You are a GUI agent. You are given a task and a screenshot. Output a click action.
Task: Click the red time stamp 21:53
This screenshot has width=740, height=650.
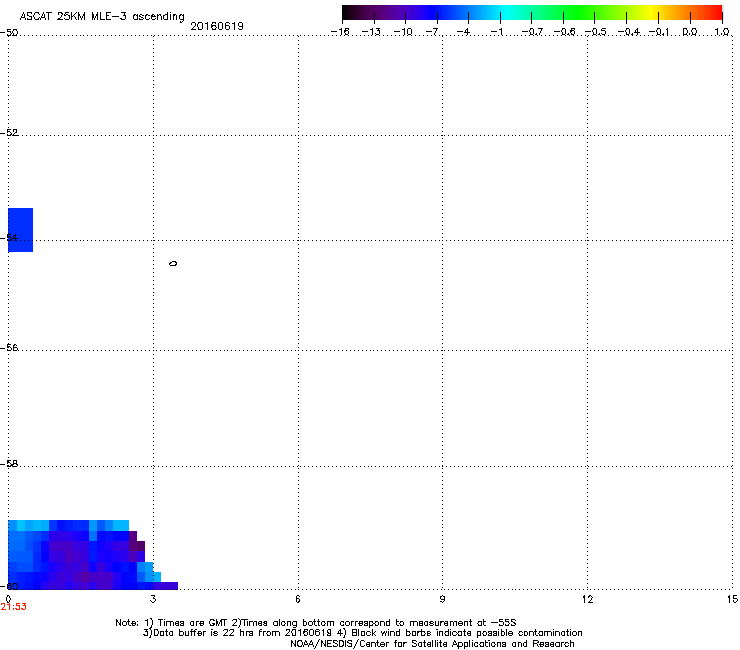[x=14, y=607]
